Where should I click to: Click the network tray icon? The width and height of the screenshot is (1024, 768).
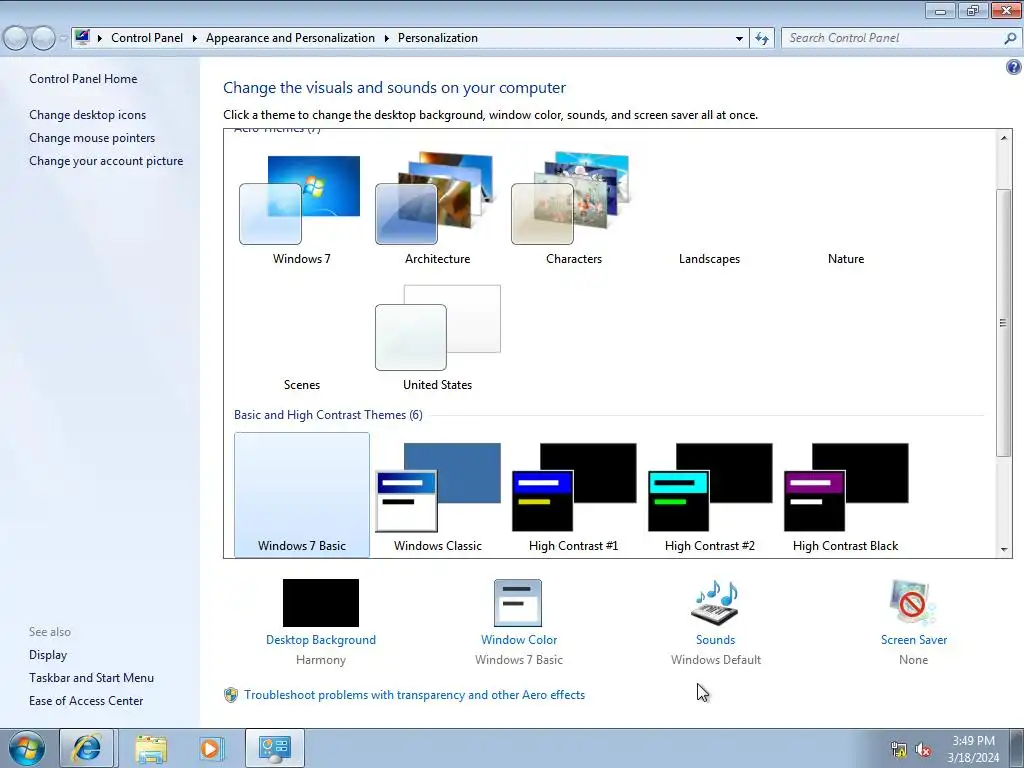click(899, 750)
